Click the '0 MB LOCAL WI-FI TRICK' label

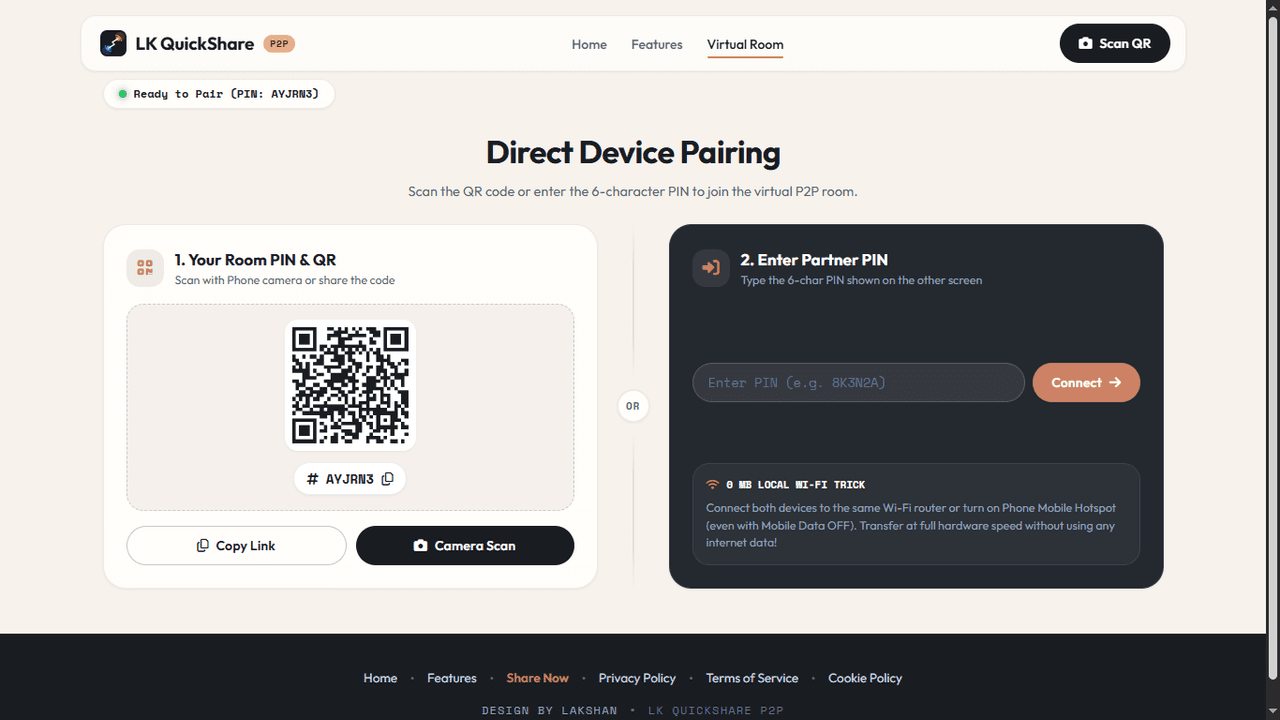[796, 485]
